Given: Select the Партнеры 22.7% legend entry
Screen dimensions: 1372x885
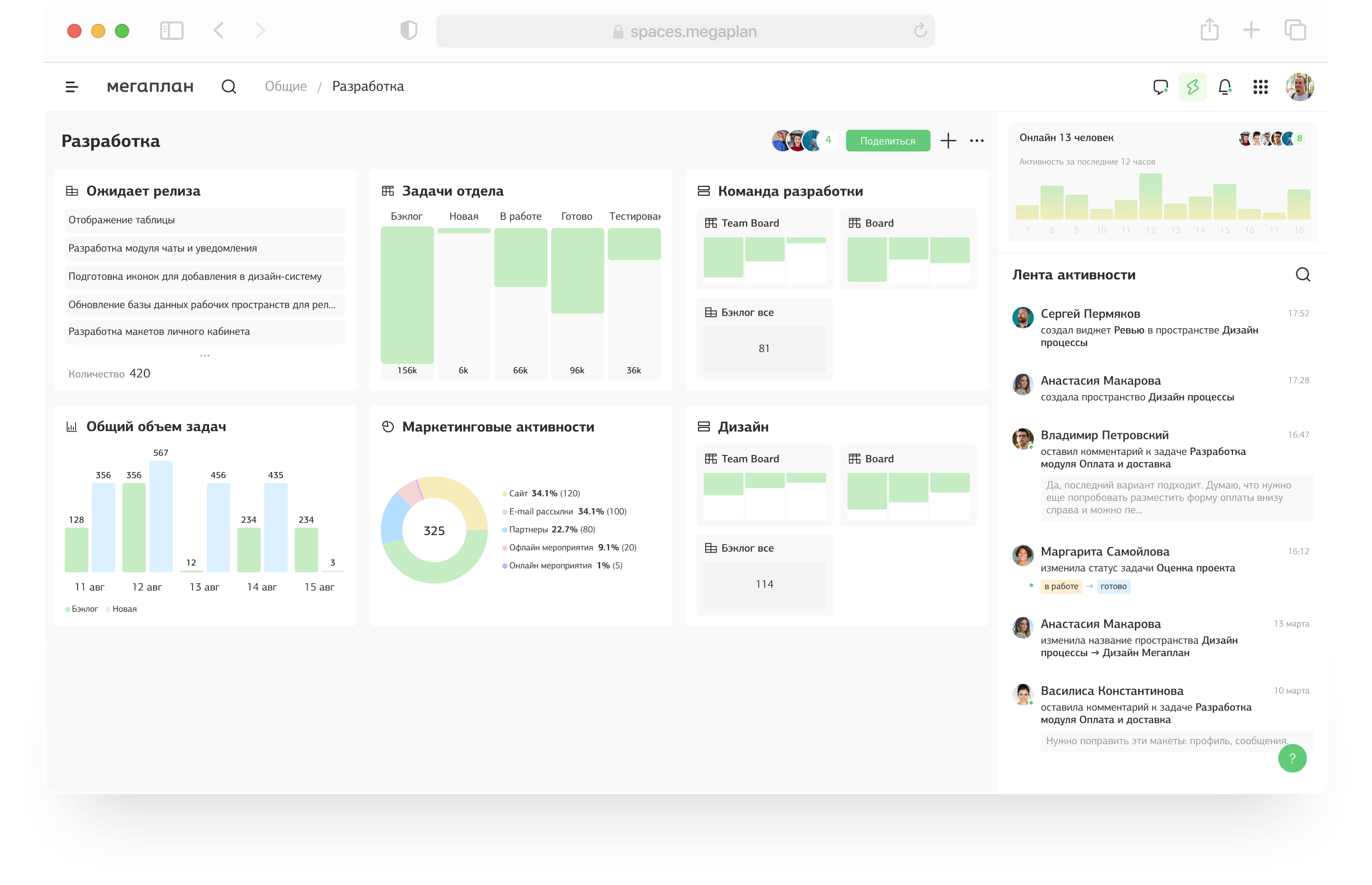Looking at the screenshot, I should (x=548, y=530).
